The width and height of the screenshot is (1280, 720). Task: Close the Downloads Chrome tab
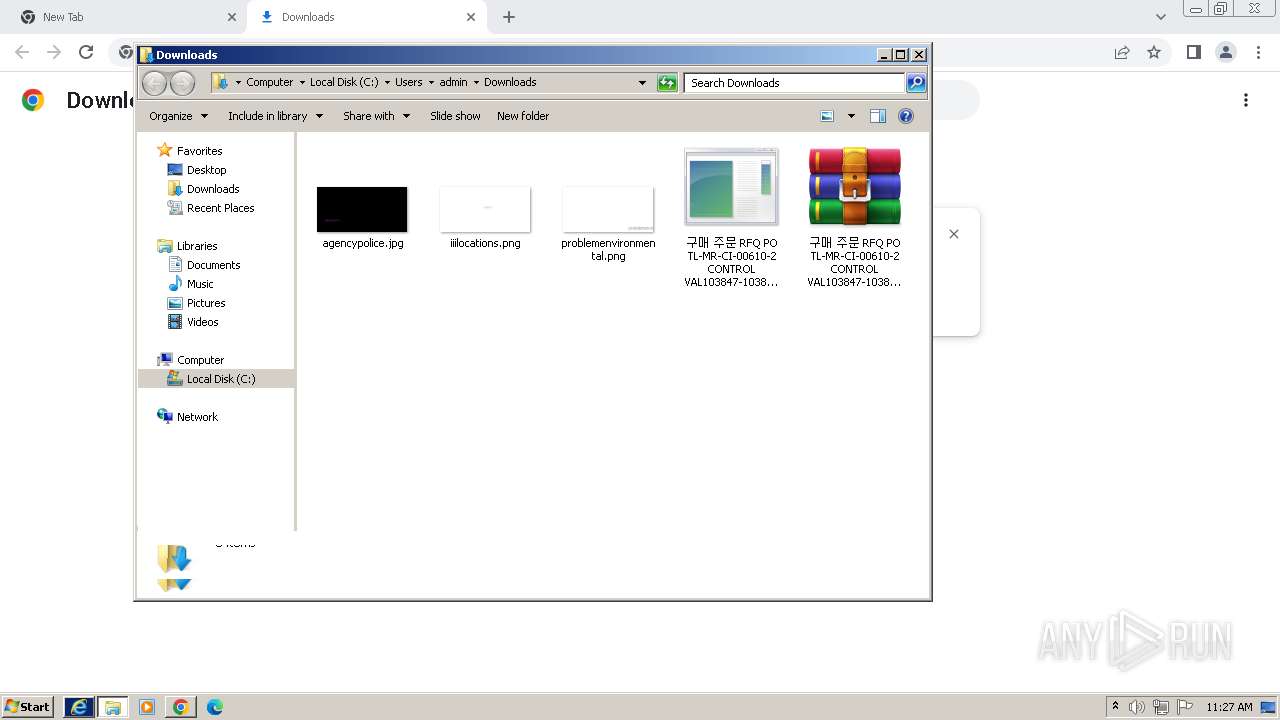[x=471, y=17]
